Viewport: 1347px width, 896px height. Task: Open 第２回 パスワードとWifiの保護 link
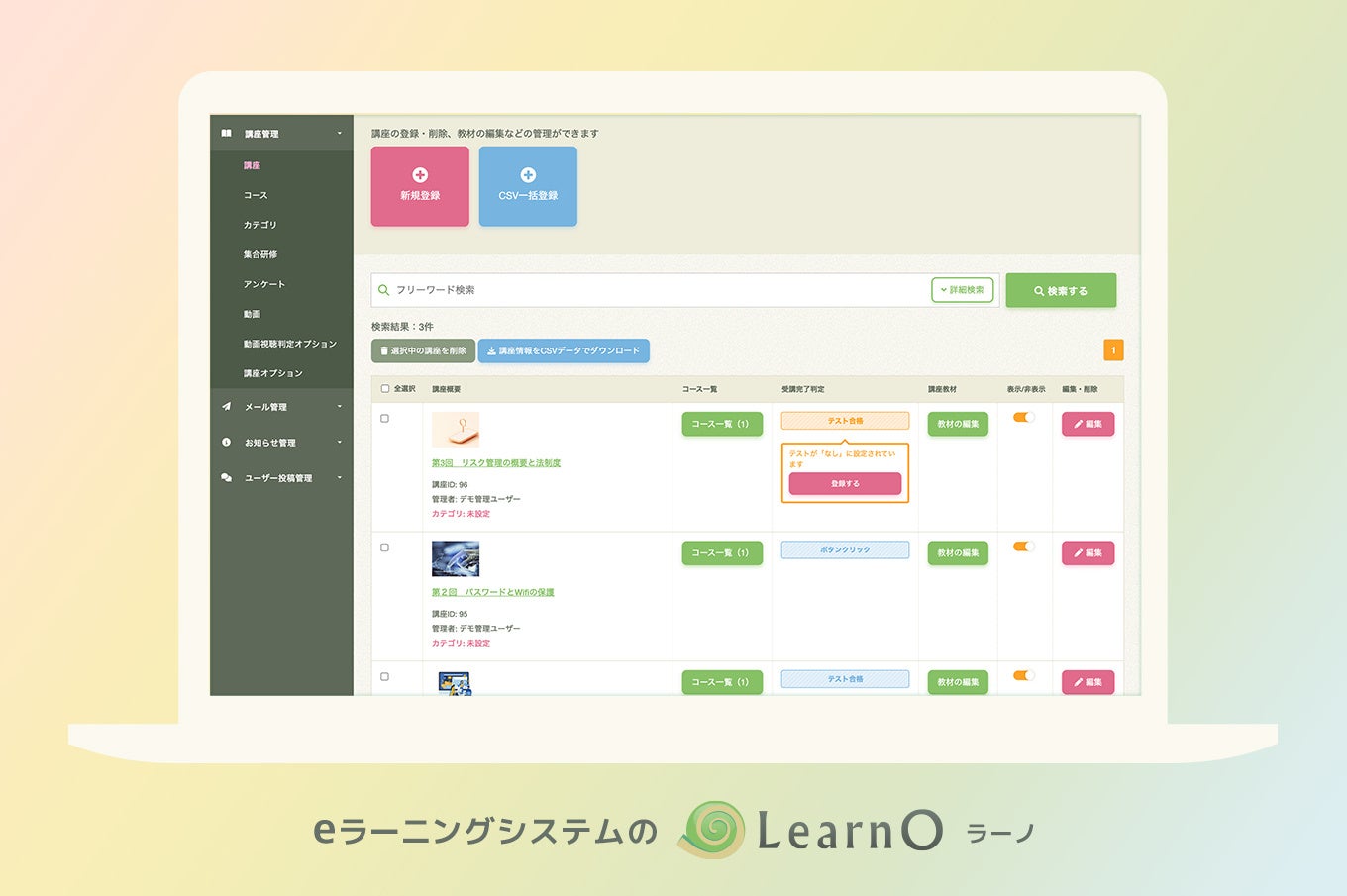tap(492, 592)
